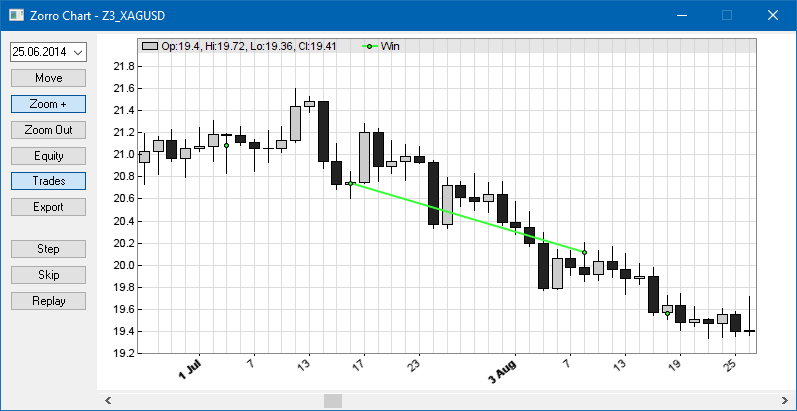Click the green trade line start marker
The height and width of the screenshot is (411, 797).
click(x=350, y=183)
